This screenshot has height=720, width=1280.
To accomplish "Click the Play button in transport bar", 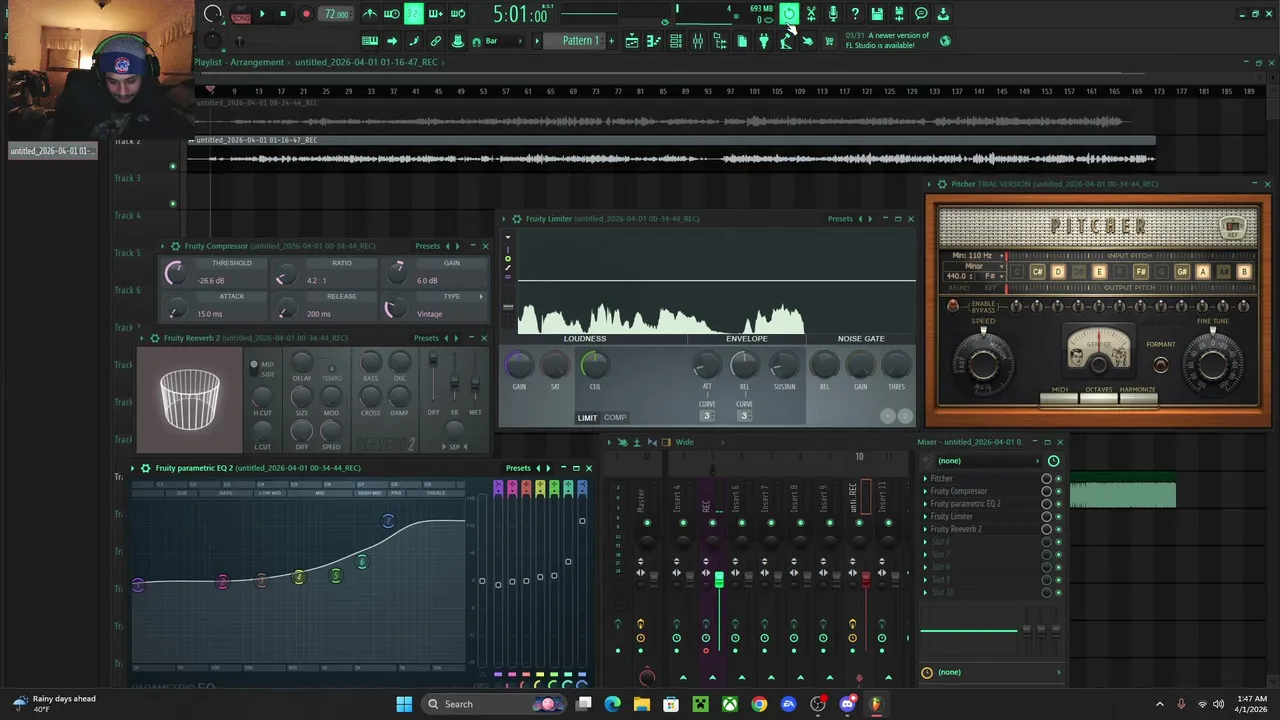I will pos(262,14).
